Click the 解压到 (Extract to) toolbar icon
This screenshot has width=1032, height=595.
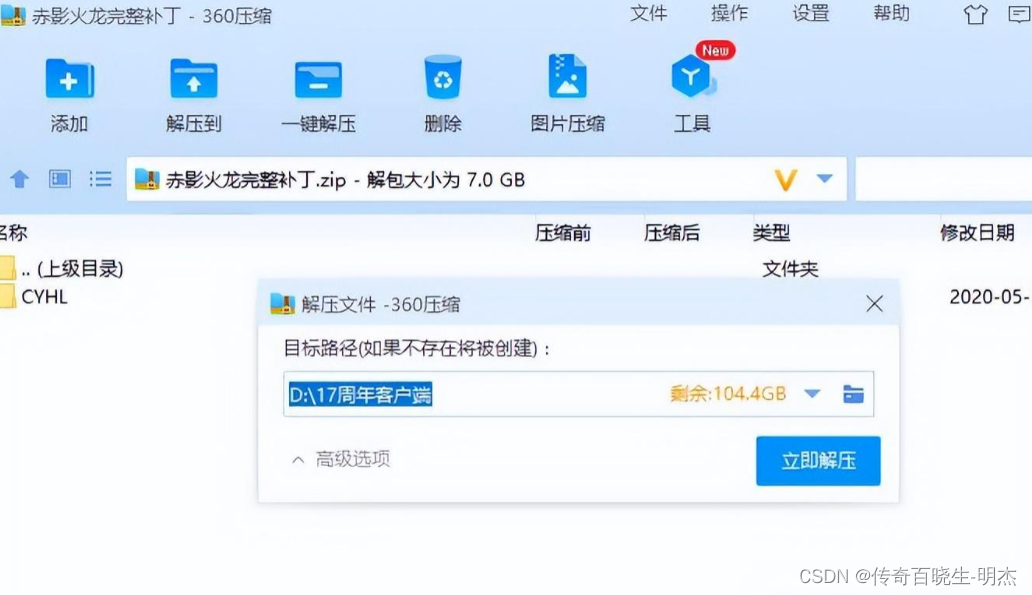194,79
